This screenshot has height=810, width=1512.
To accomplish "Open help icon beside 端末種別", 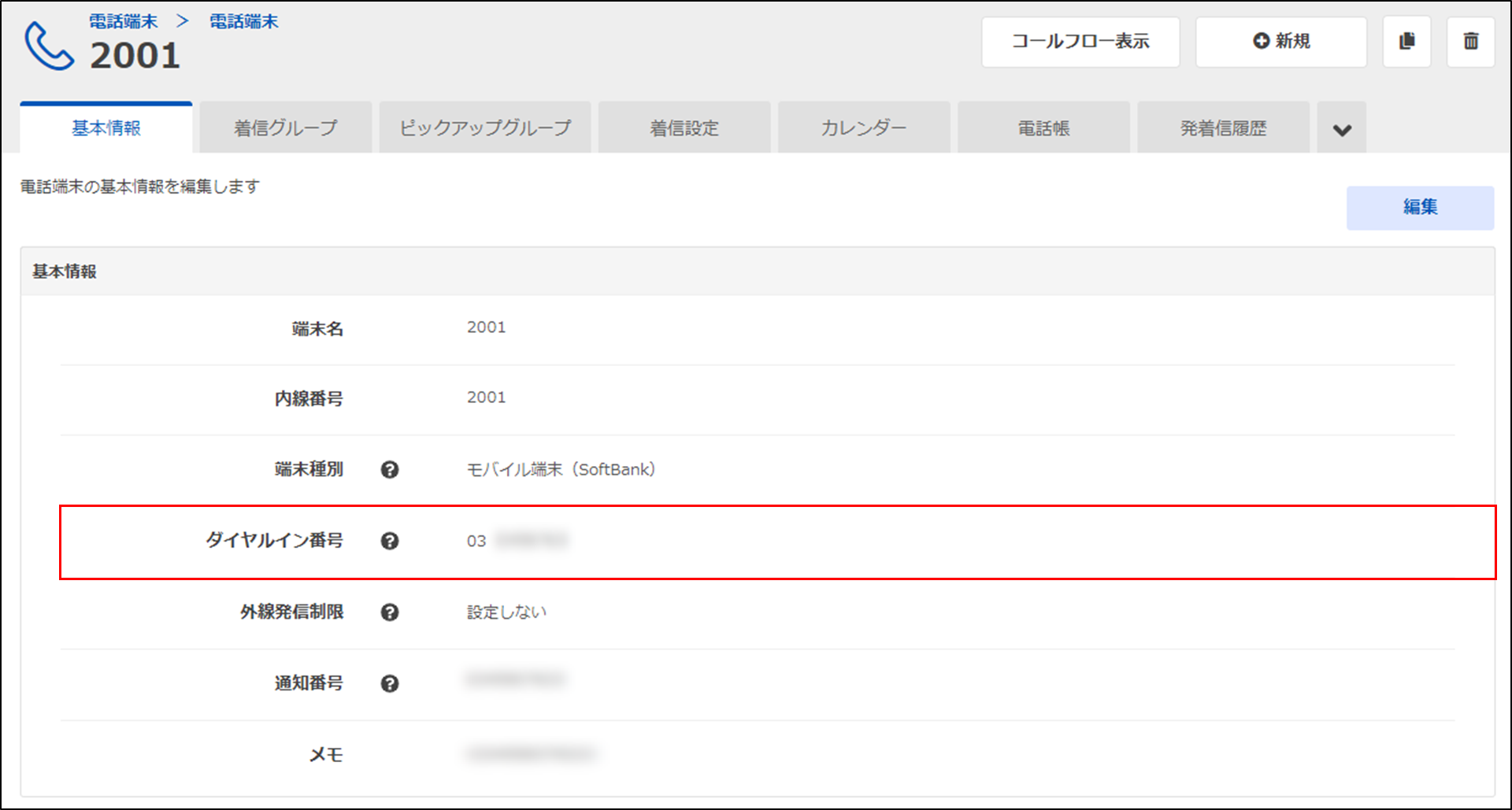I will click(389, 470).
